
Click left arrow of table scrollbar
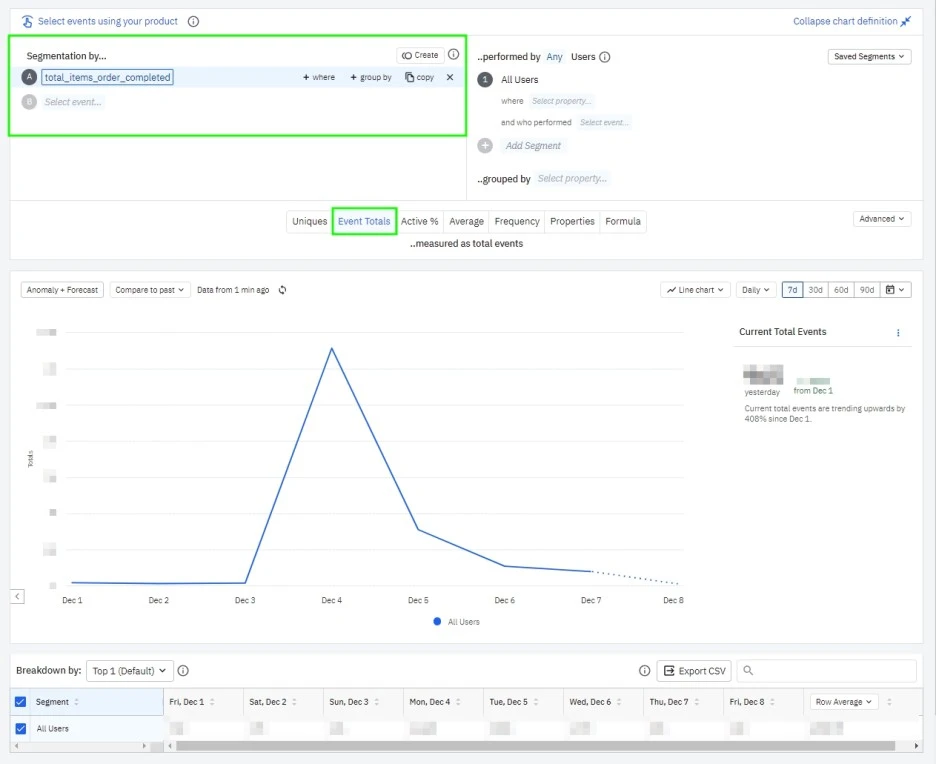[170, 745]
